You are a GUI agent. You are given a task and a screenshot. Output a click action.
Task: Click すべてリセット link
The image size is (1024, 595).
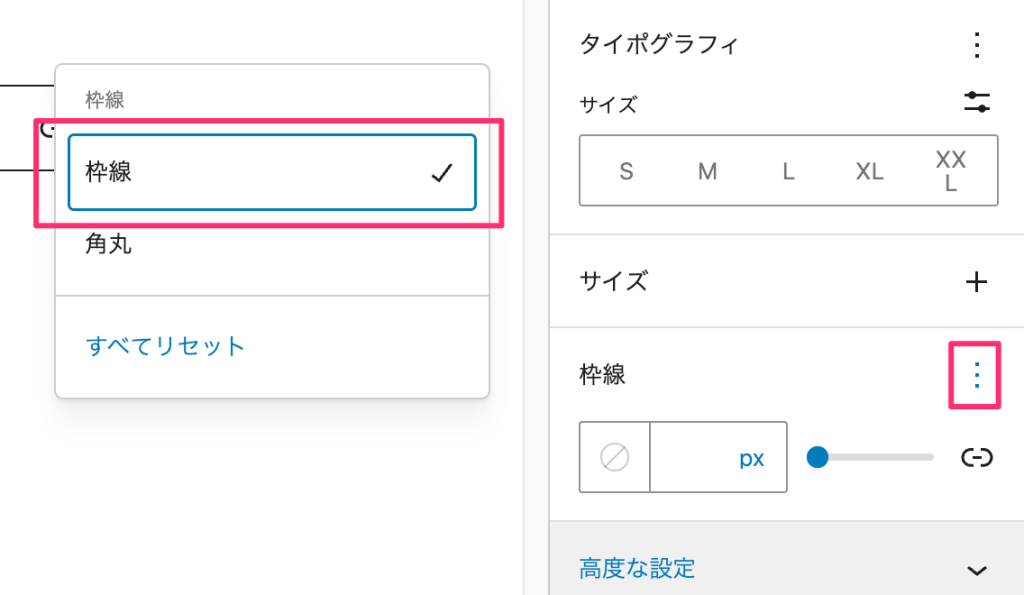[165, 346]
